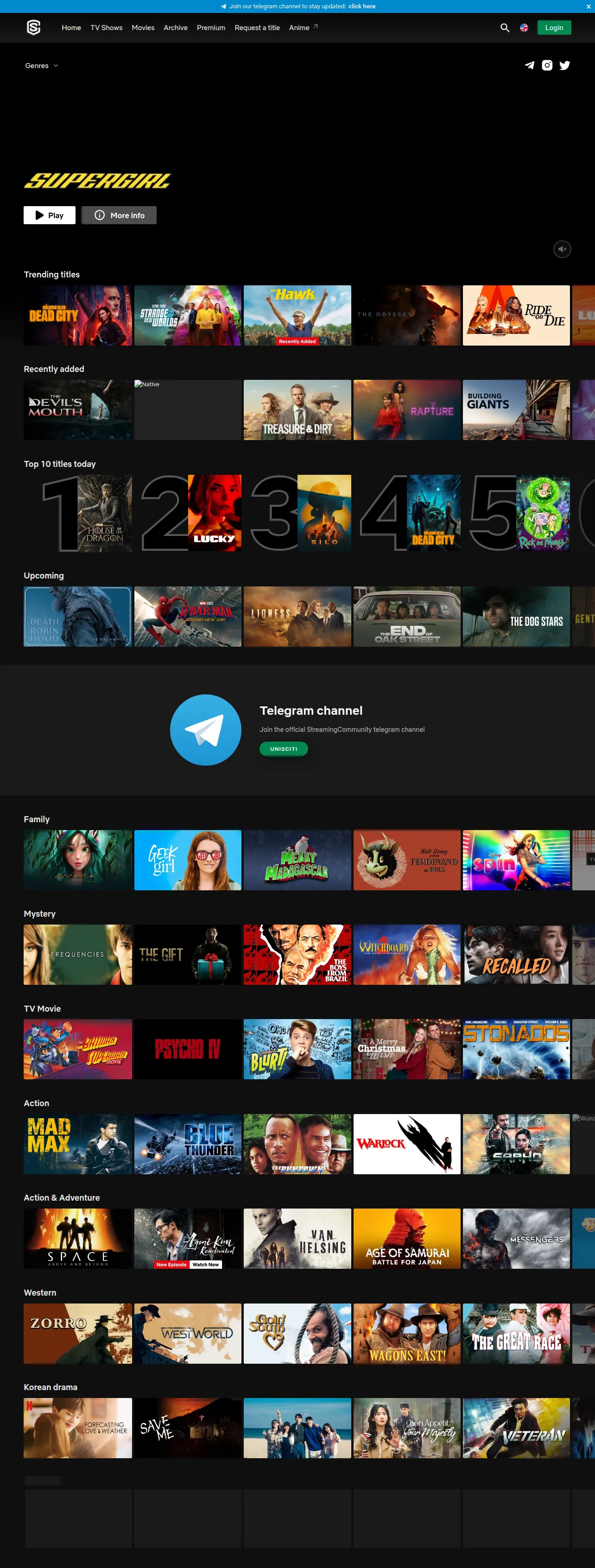Open the Lioness upcoming thumbnail

click(297, 617)
